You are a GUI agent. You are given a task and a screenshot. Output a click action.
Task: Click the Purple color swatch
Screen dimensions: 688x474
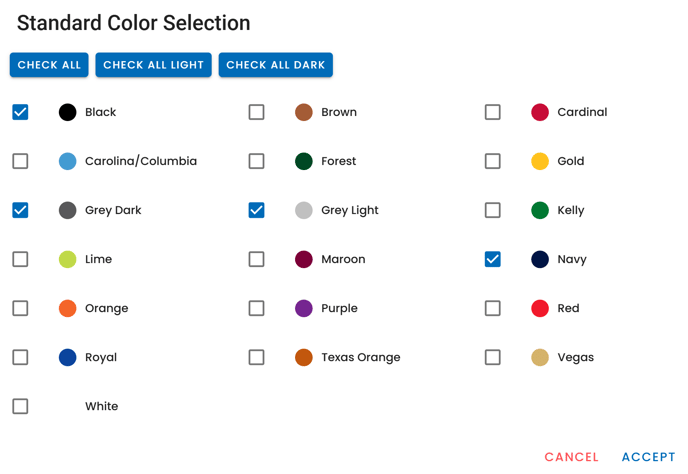[x=304, y=308]
